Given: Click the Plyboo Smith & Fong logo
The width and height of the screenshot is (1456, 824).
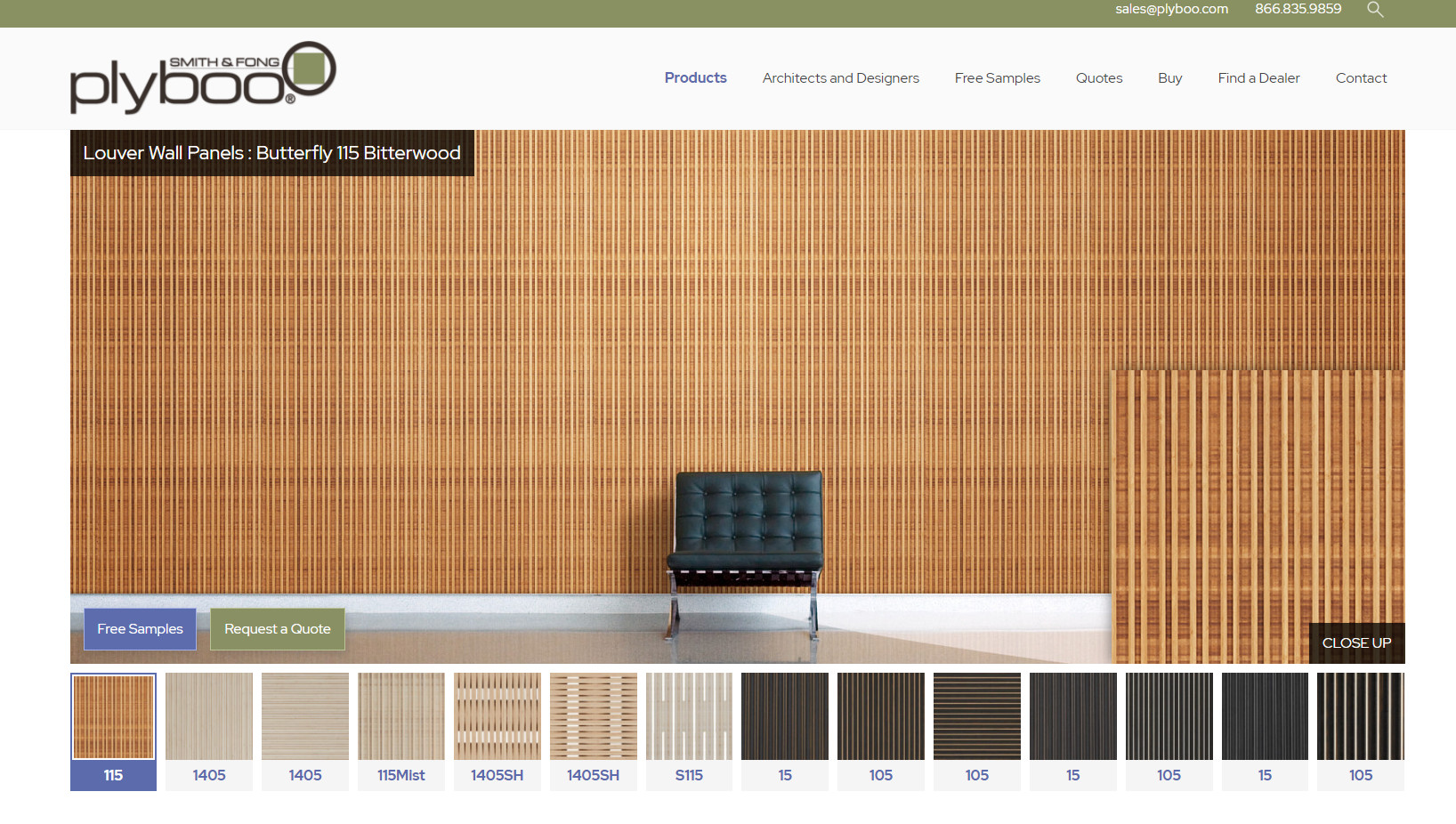Looking at the screenshot, I should point(203,77).
